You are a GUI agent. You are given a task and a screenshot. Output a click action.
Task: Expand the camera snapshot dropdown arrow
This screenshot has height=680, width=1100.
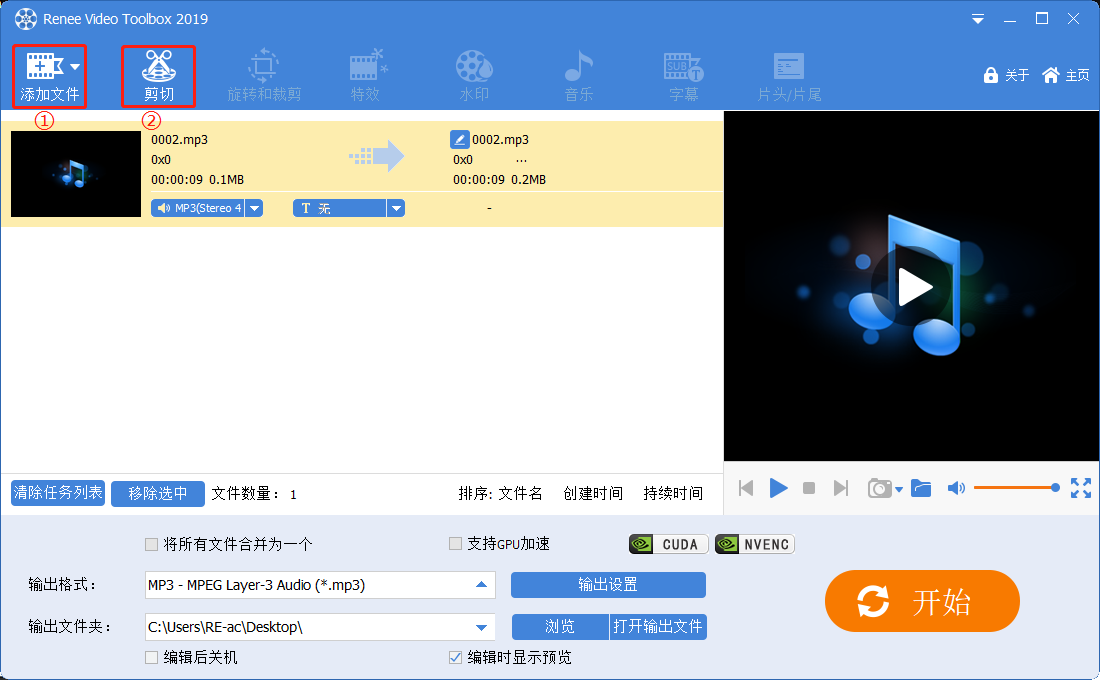pos(899,490)
